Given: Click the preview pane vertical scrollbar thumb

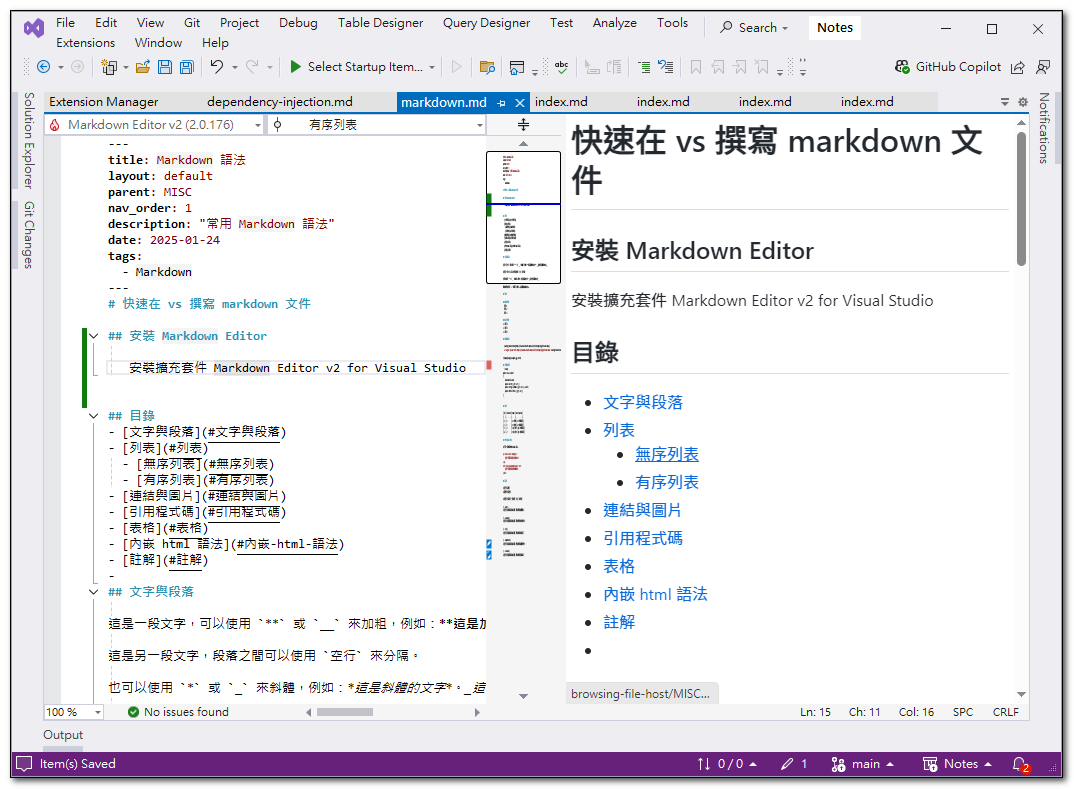Looking at the screenshot, I should click(x=1021, y=198).
